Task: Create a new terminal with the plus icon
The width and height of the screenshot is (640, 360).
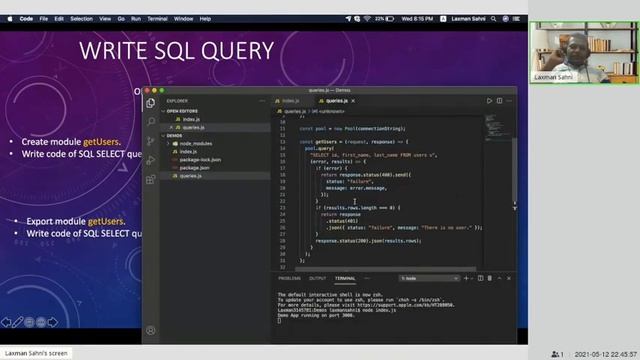Action: (x=466, y=278)
